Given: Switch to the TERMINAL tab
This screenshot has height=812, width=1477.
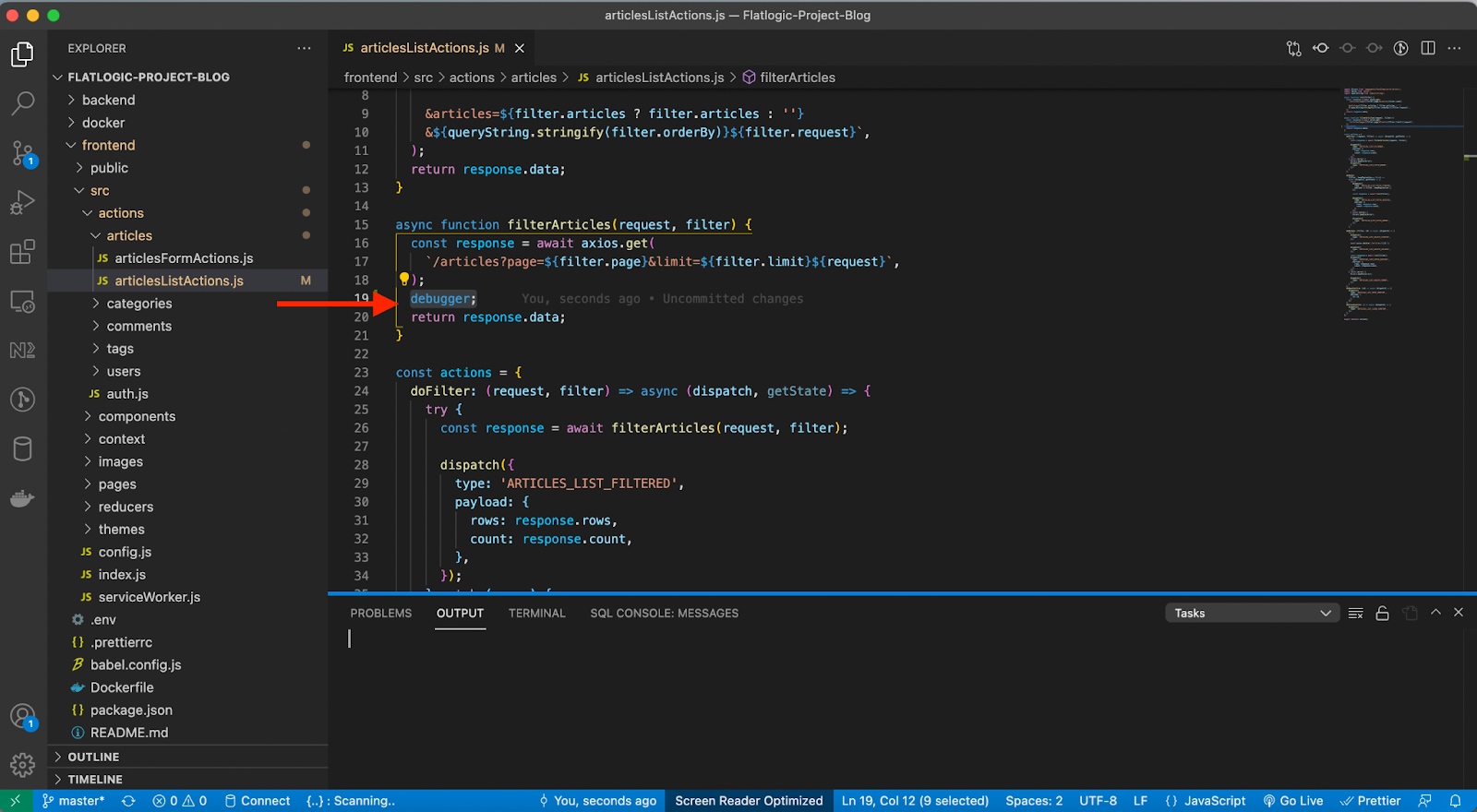Looking at the screenshot, I should 536,614.
